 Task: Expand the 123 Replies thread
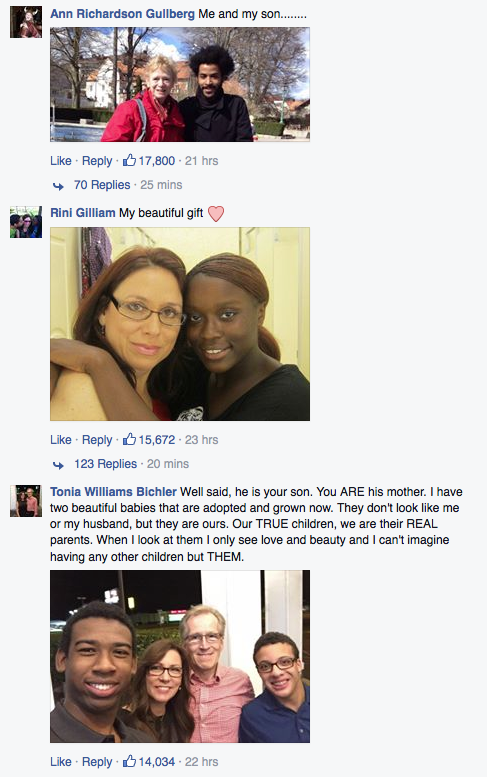tap(106, 464)
